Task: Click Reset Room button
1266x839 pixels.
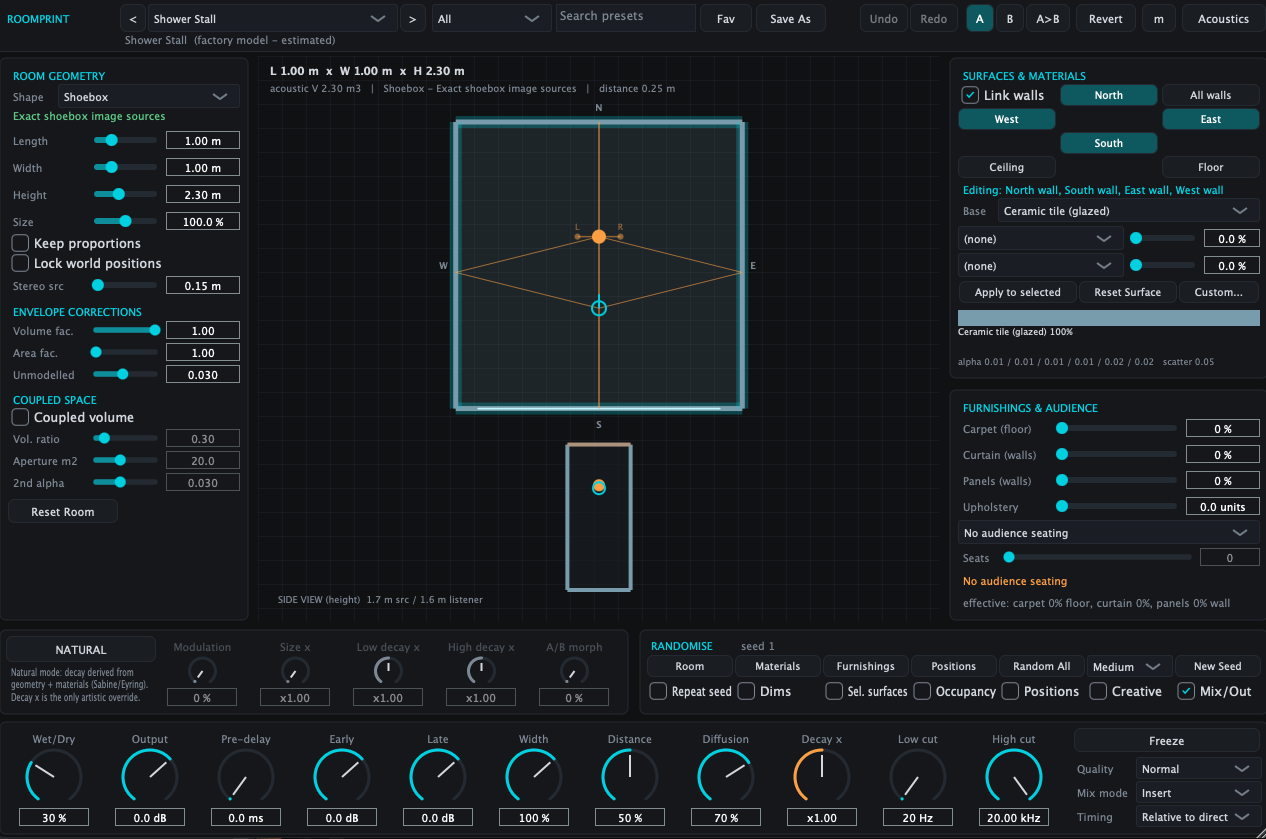Action: pos(63,512)
